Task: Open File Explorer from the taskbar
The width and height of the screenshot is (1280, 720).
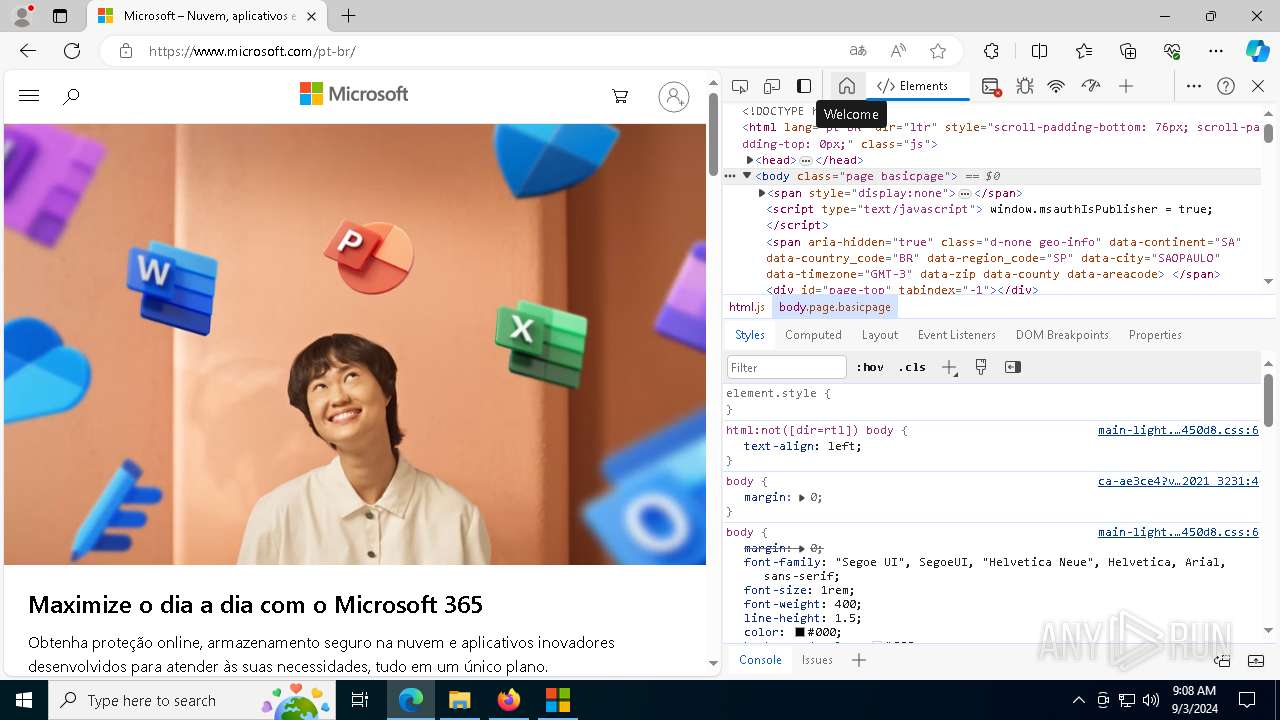Action: pyautogui.click(x=460, y=700)
